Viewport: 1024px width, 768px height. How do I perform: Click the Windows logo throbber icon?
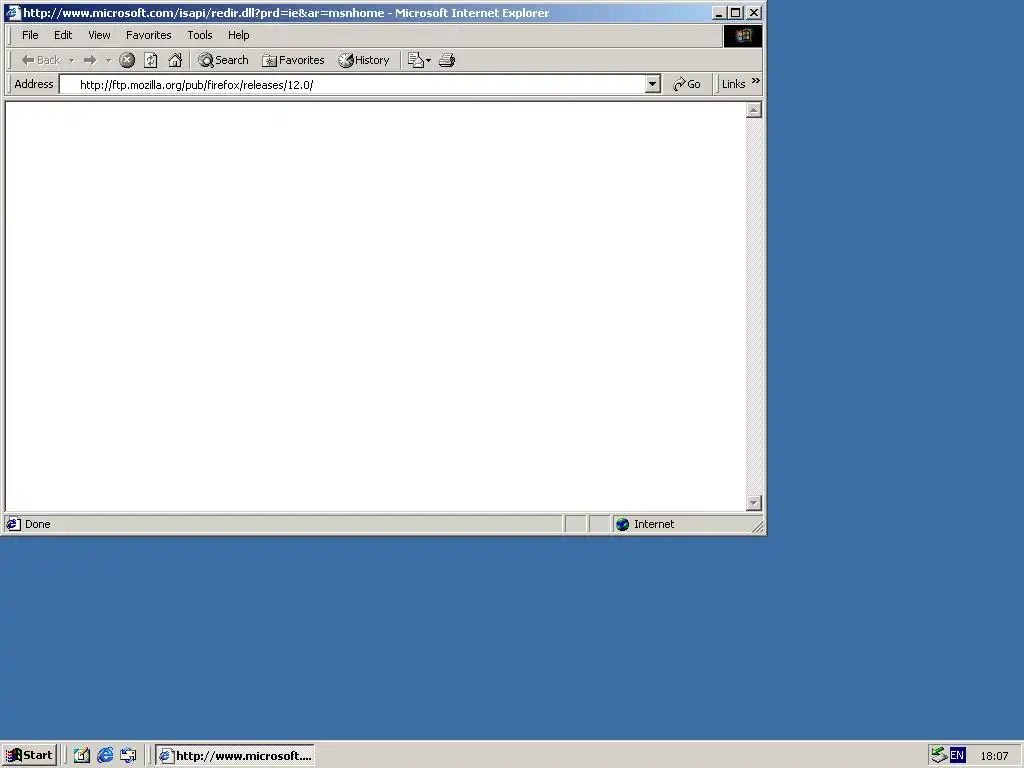(743, 36)
